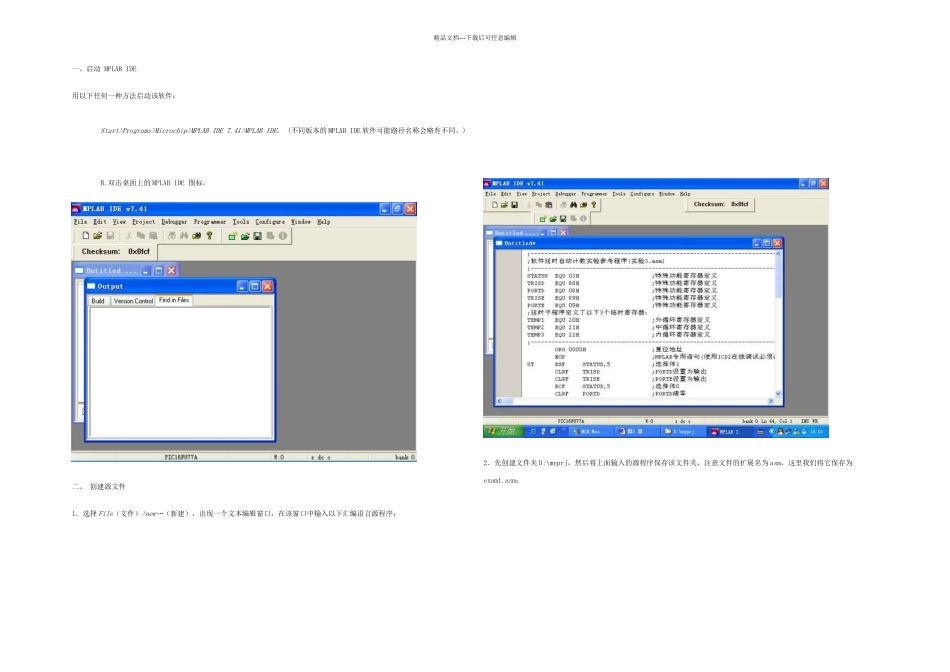This screenshot has width=950, height=672.
Task: Click Find binoculars icon in right MPLAB toolbar
Action: pyautogui.click(x=573, y=205)
